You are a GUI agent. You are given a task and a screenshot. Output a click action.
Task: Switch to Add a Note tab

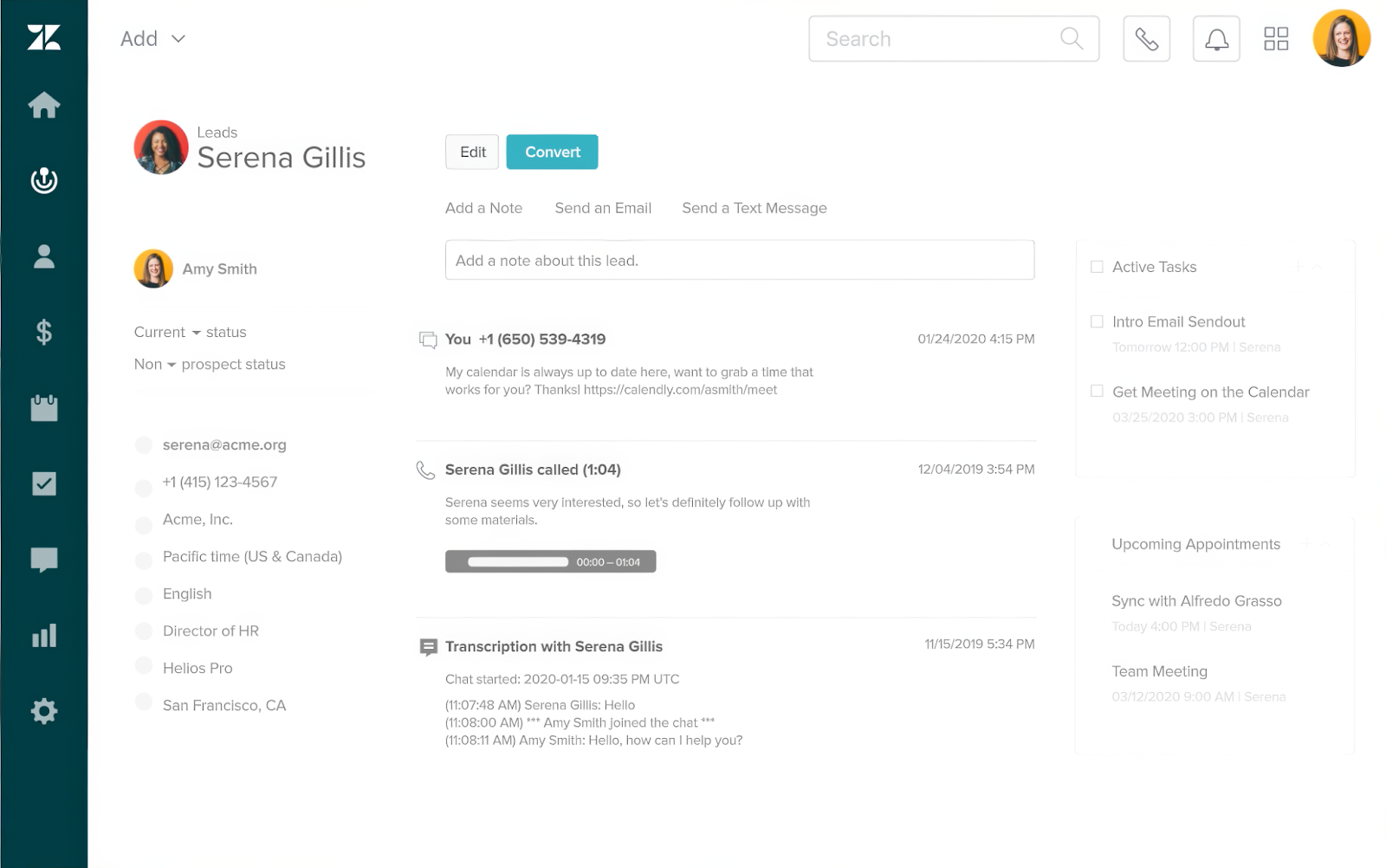[x=483, y=208]
